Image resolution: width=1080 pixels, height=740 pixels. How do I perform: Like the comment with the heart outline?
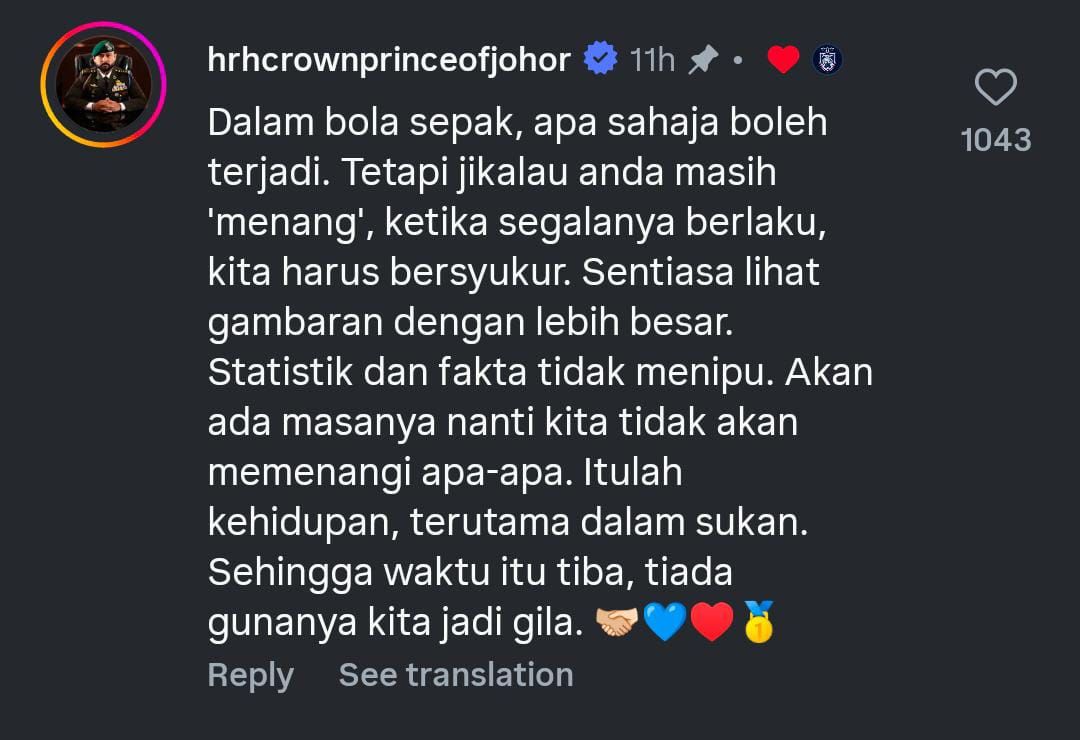pyautogui.click(x=996, y=88)
